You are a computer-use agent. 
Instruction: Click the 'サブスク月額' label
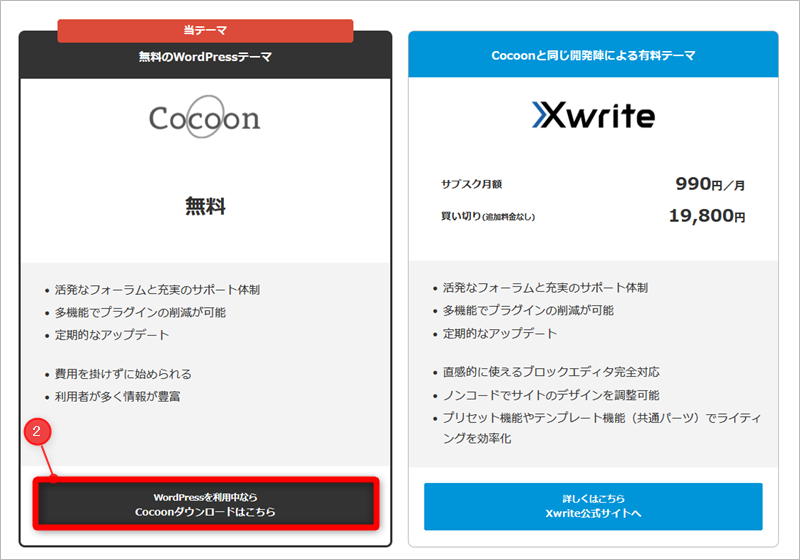[x=471, y=184]
